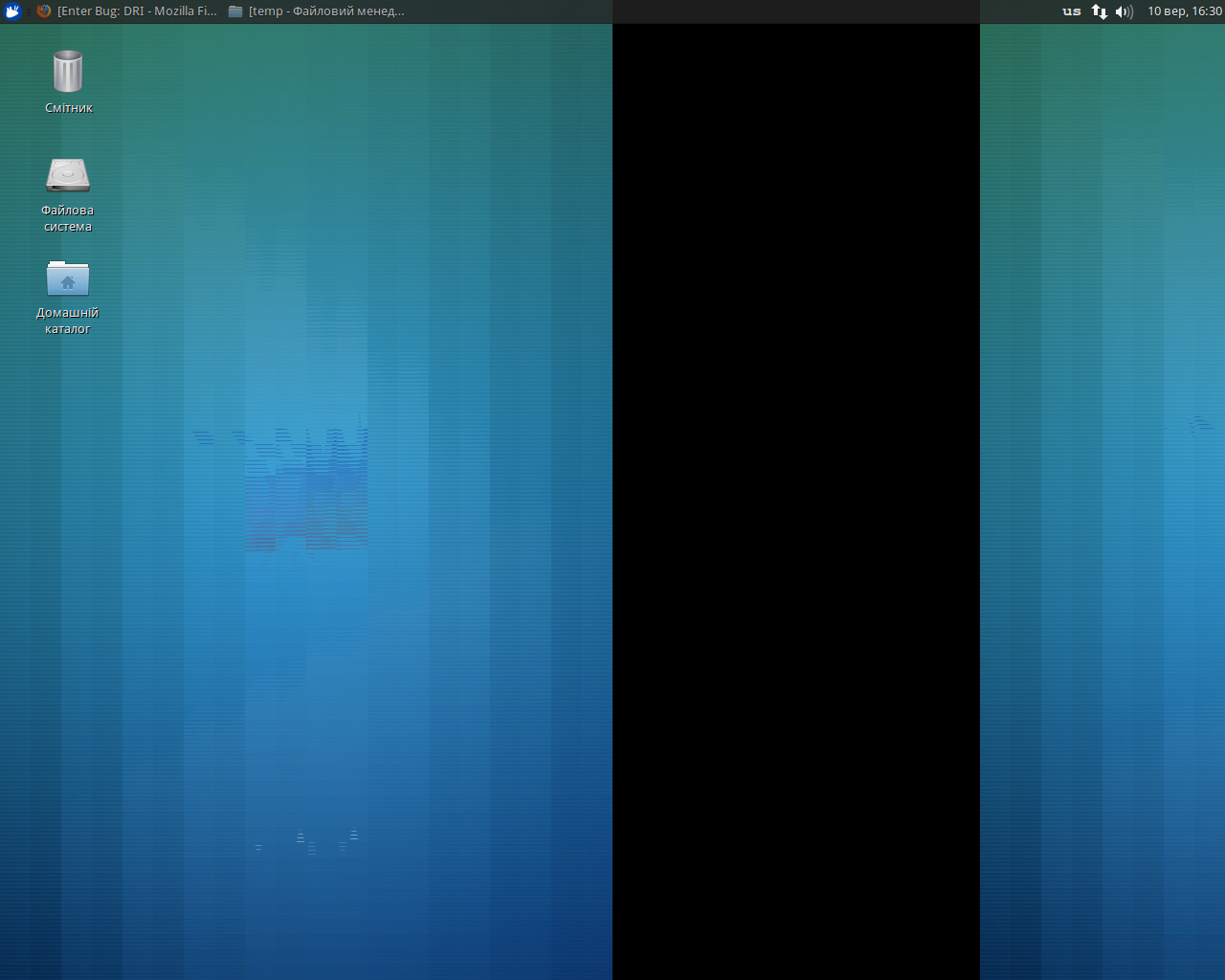Click the Firefox icon in the taskbar
1225x980 pixels.
point(44,11)
